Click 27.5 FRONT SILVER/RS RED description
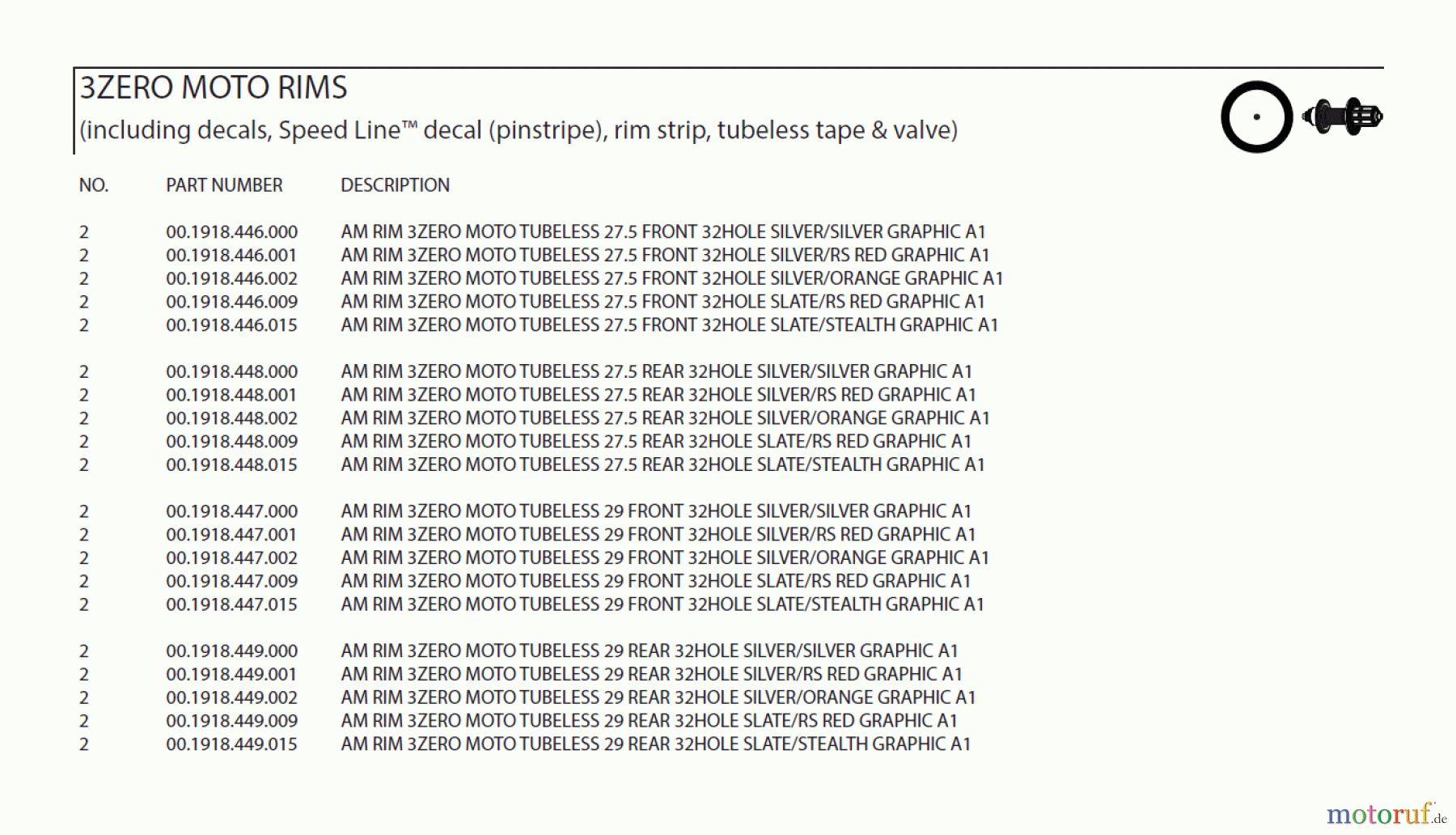 [x=665, y=256]
